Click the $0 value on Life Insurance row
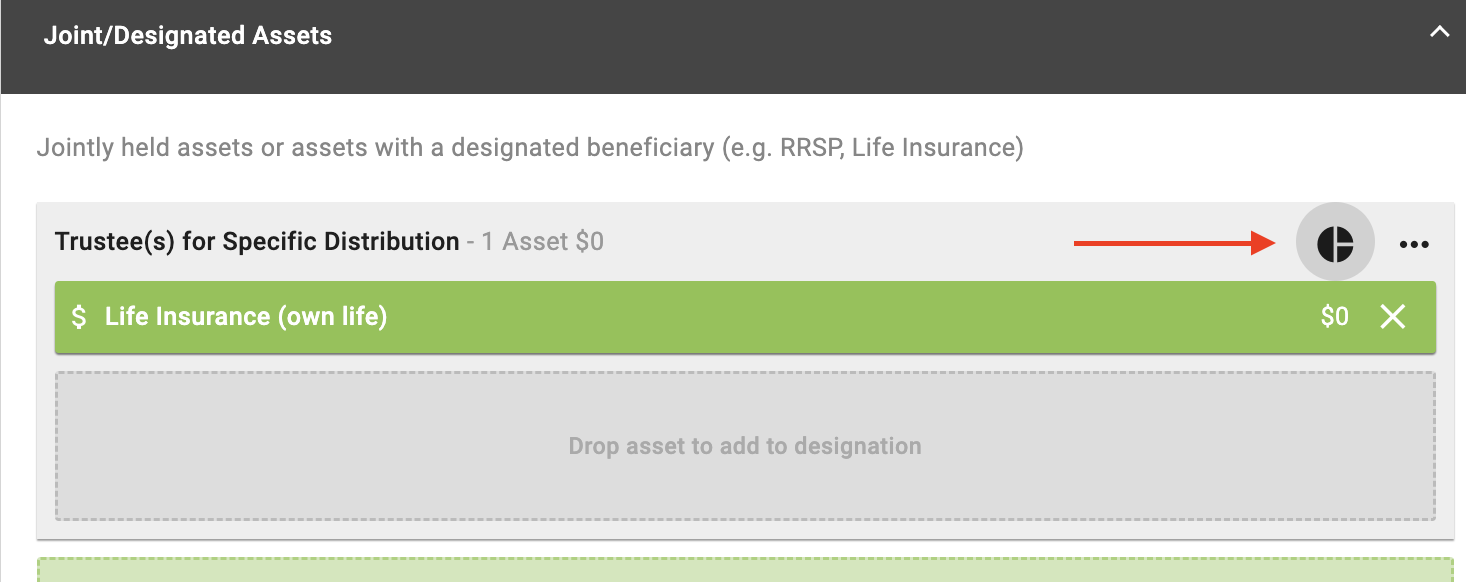The height and width of the screenshot is (582, 1466). [1334, 317]
